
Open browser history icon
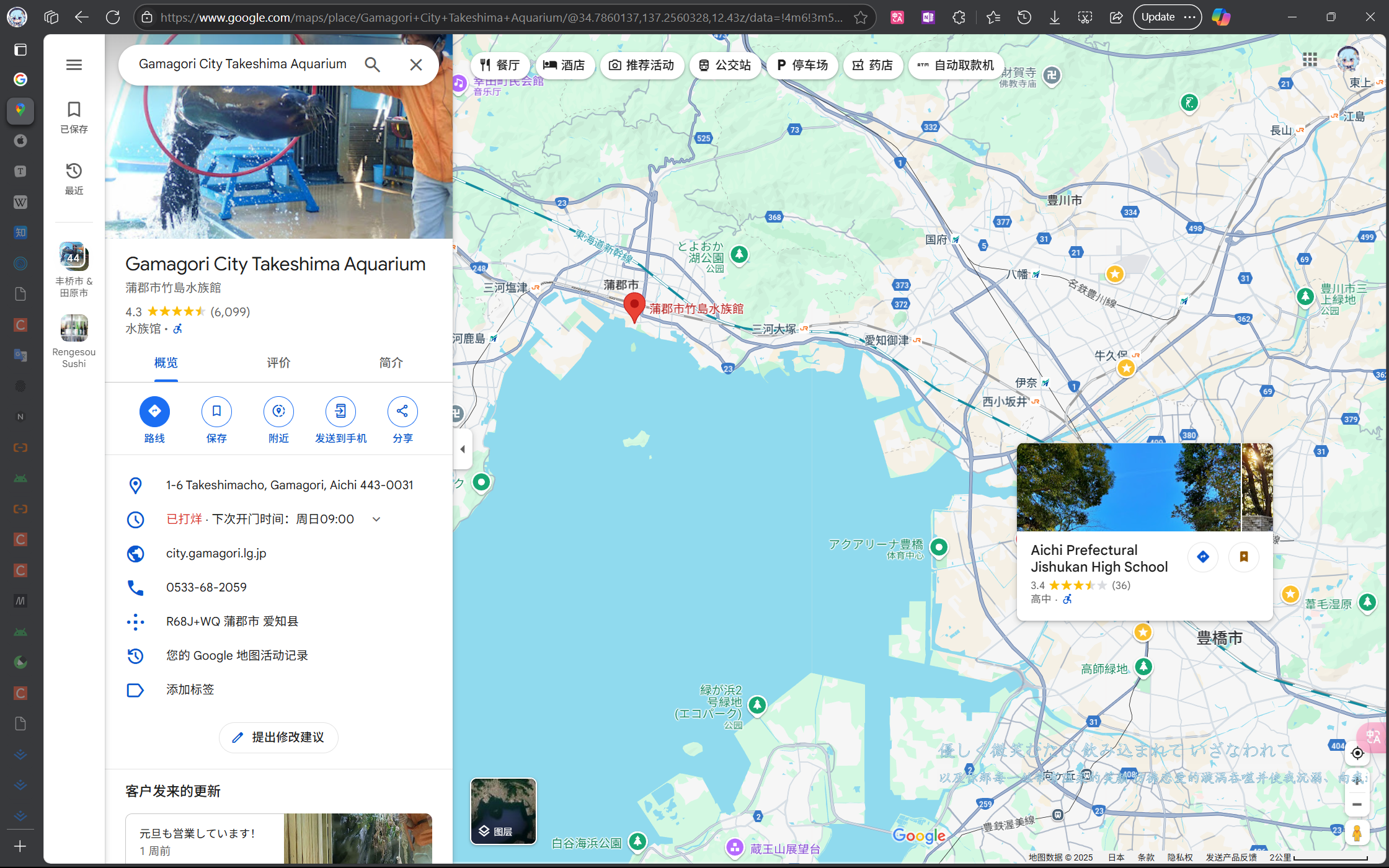click(1024, 17)
